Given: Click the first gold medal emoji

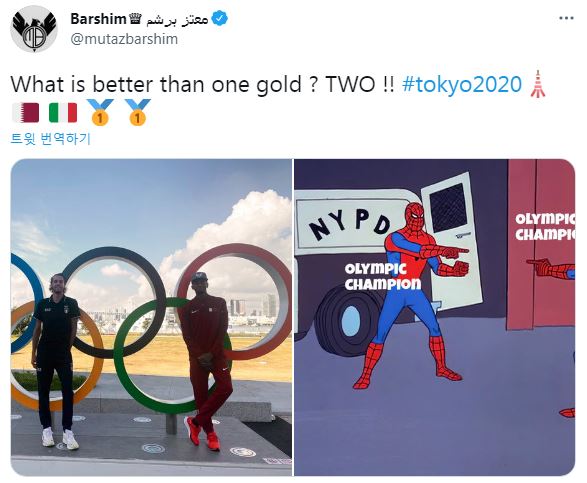Looking at the screenshot, I should (x=100, y=112).
